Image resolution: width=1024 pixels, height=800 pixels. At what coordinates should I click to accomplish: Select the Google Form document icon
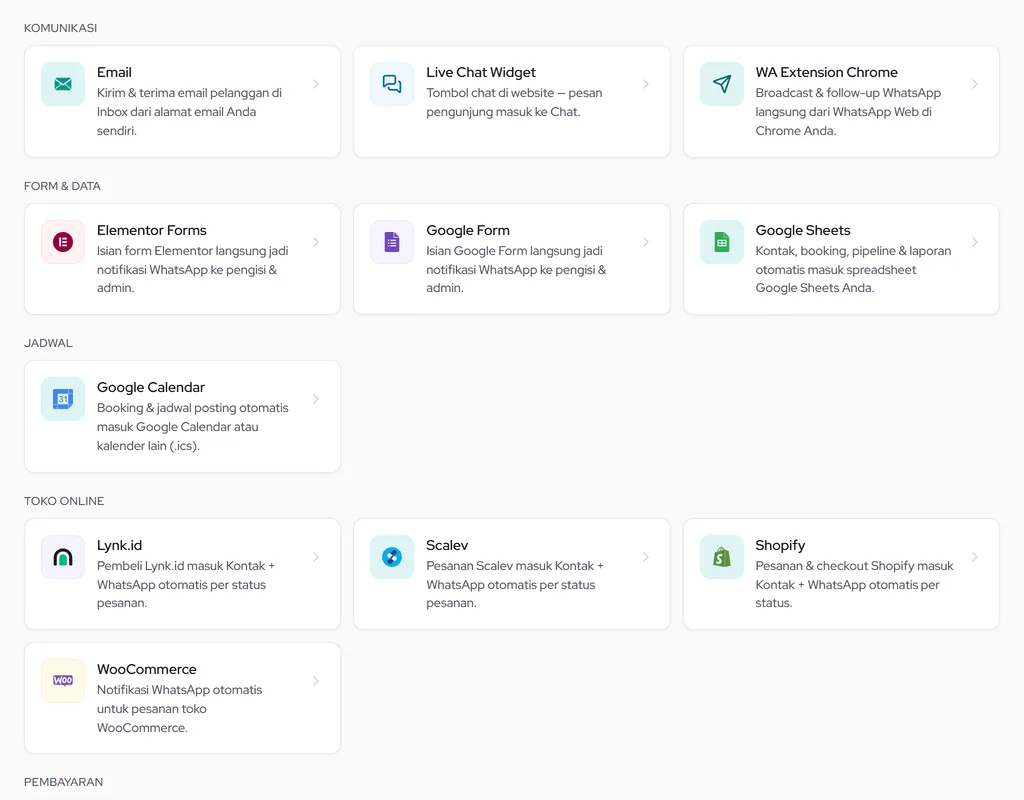click(392, 242)
